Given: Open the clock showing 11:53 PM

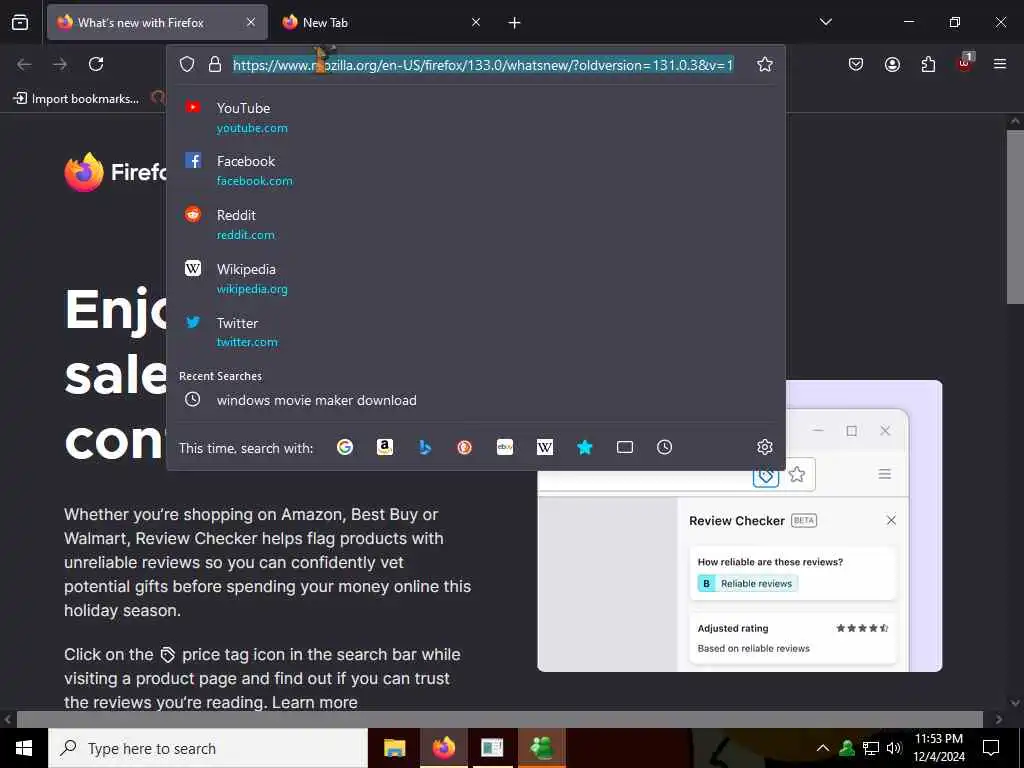Looking at the screenshot, I should [x=939, y=748].
